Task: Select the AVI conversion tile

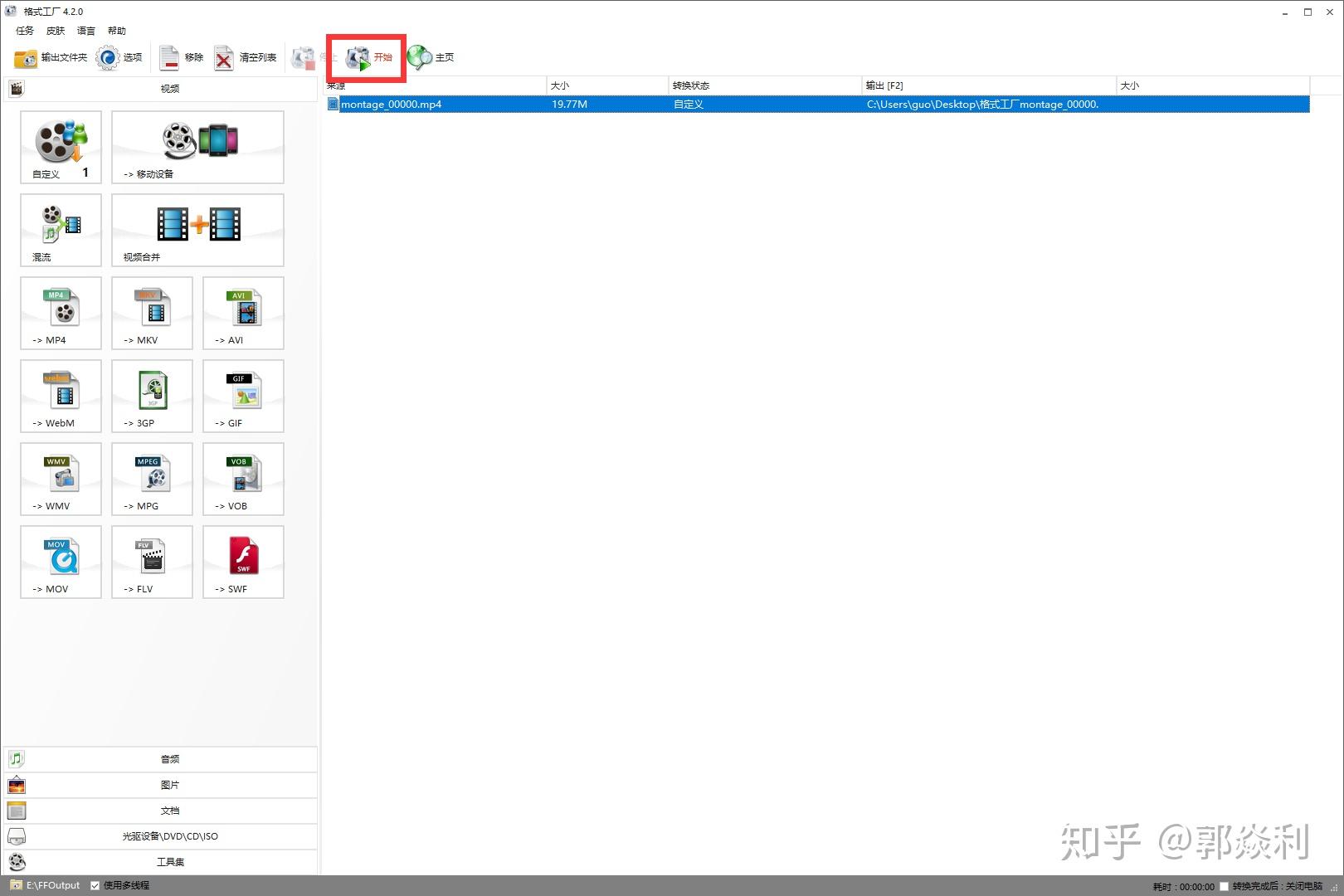Action: 243,313
